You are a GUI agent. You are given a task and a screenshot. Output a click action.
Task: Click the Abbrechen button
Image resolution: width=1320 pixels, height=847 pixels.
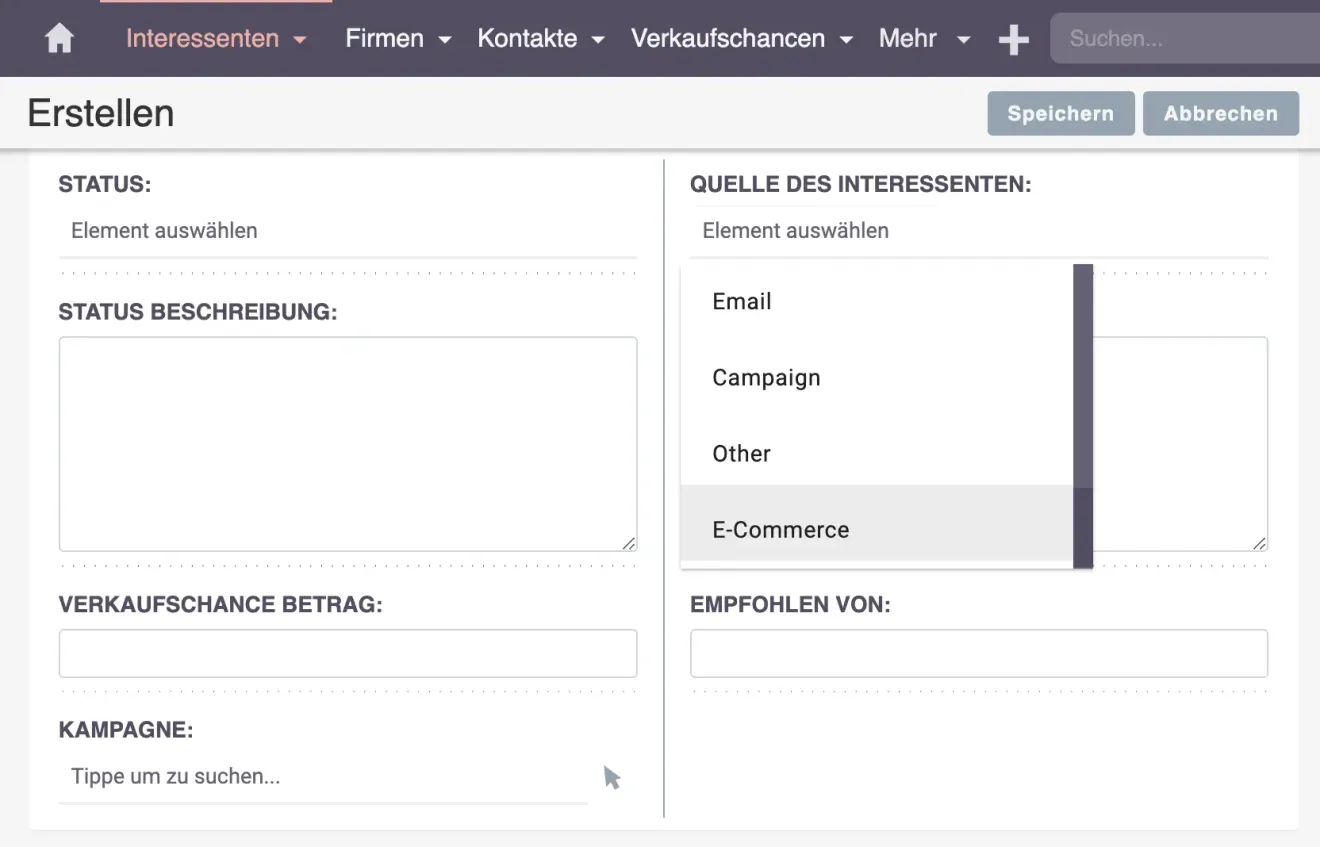(1220, 113)
